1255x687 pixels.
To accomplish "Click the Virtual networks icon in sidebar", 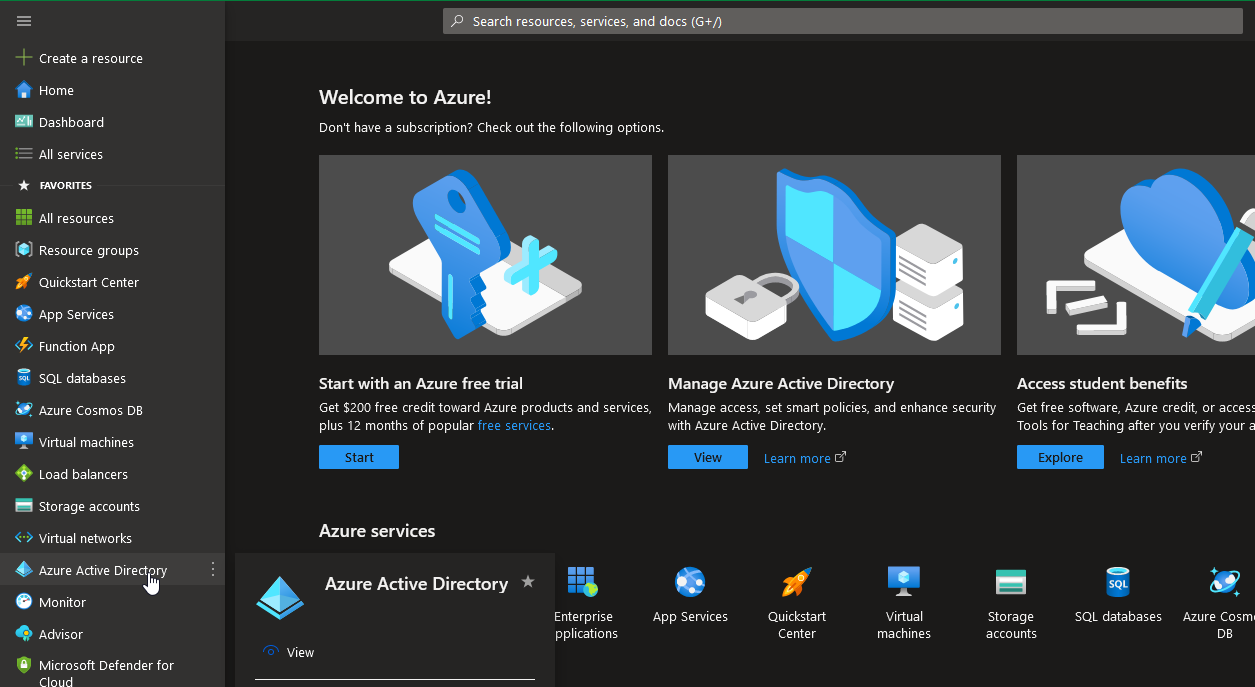I will [24, 538].
